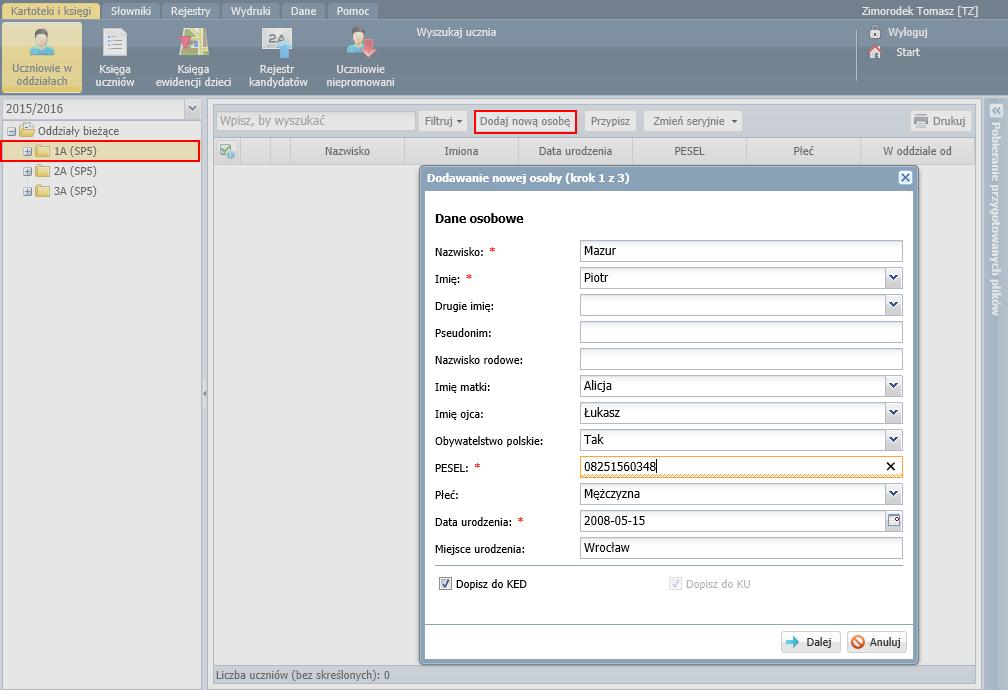Switch to Dane tab
This screenshot has height=690, width=1008.
(303, 11)
